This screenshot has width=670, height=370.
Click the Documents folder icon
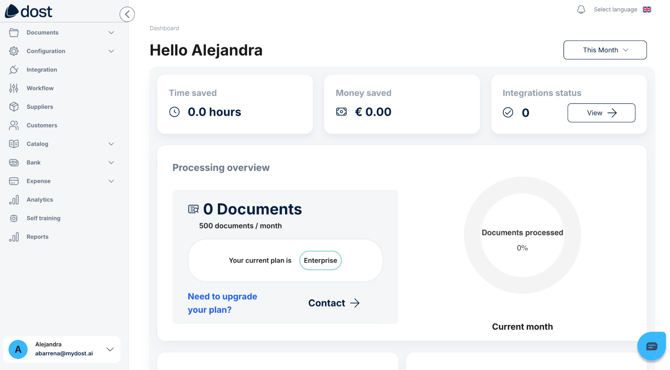click(x=14, y=32)
